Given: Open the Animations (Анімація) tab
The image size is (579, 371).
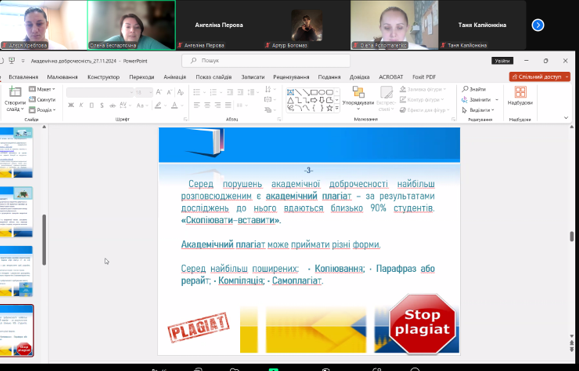Looking at the screenshot, I should pos(175,77).
